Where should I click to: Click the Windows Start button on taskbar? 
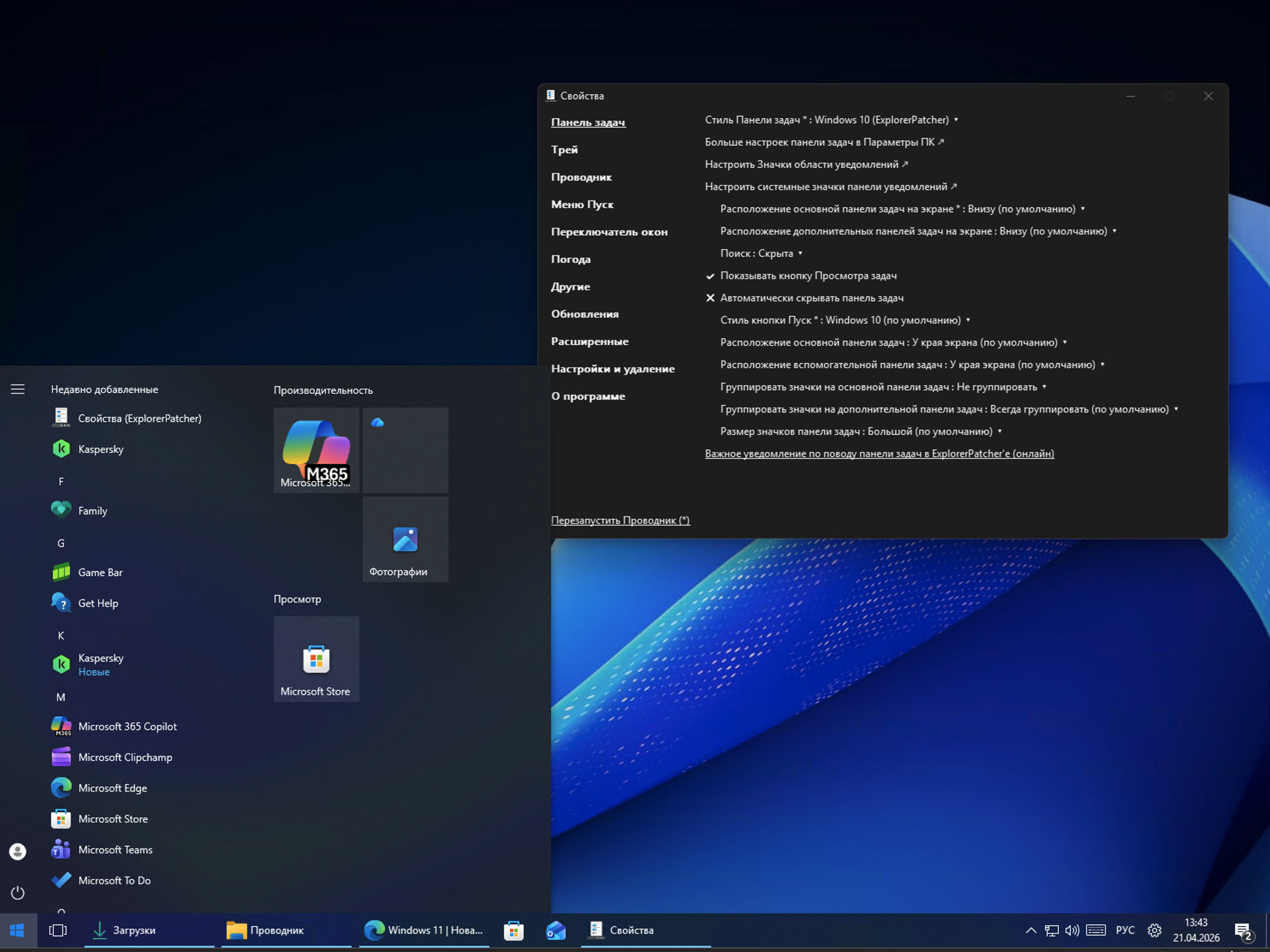point(17,930)
